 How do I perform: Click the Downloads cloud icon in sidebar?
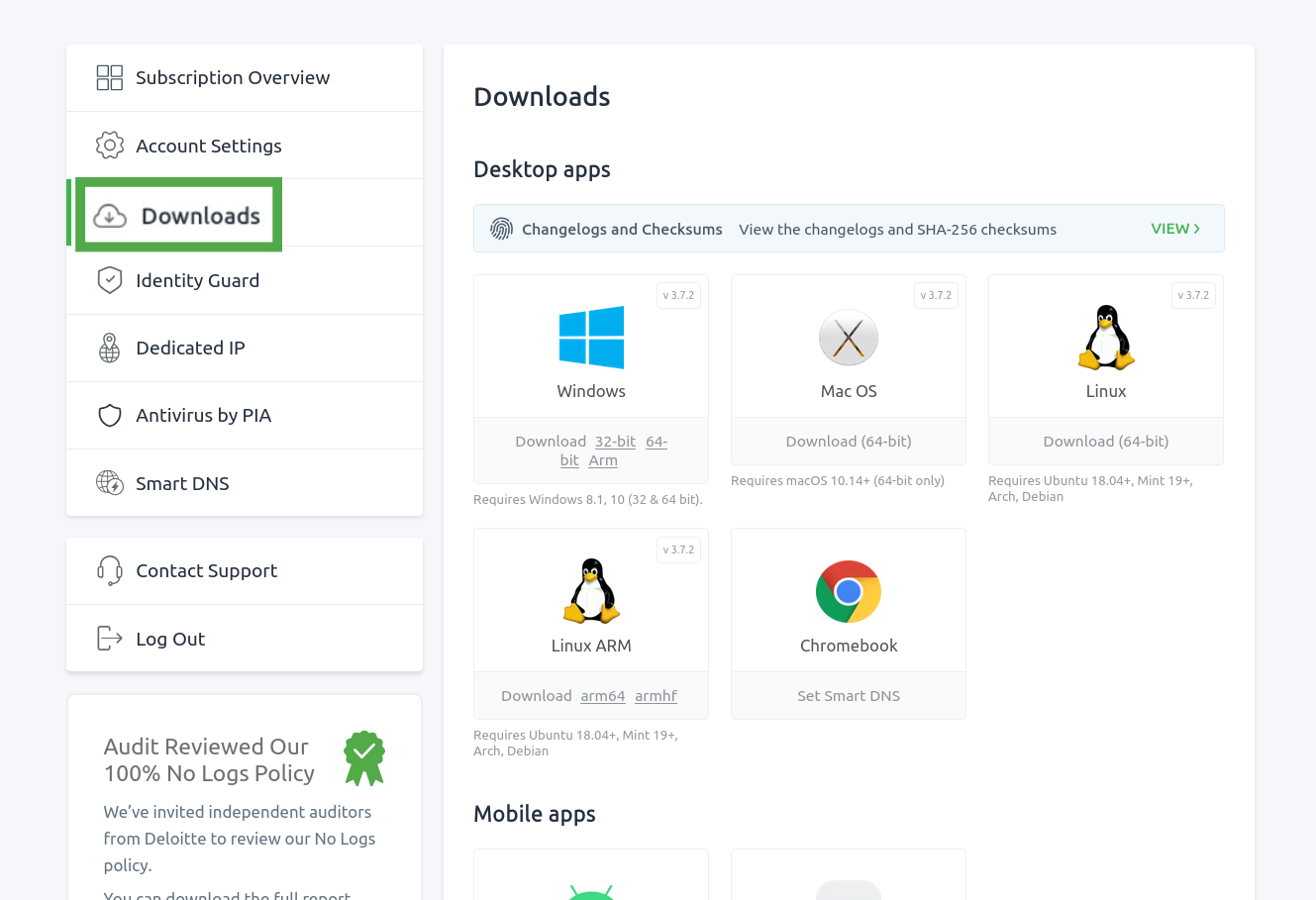pyautogui.click(x=110, y=216)
